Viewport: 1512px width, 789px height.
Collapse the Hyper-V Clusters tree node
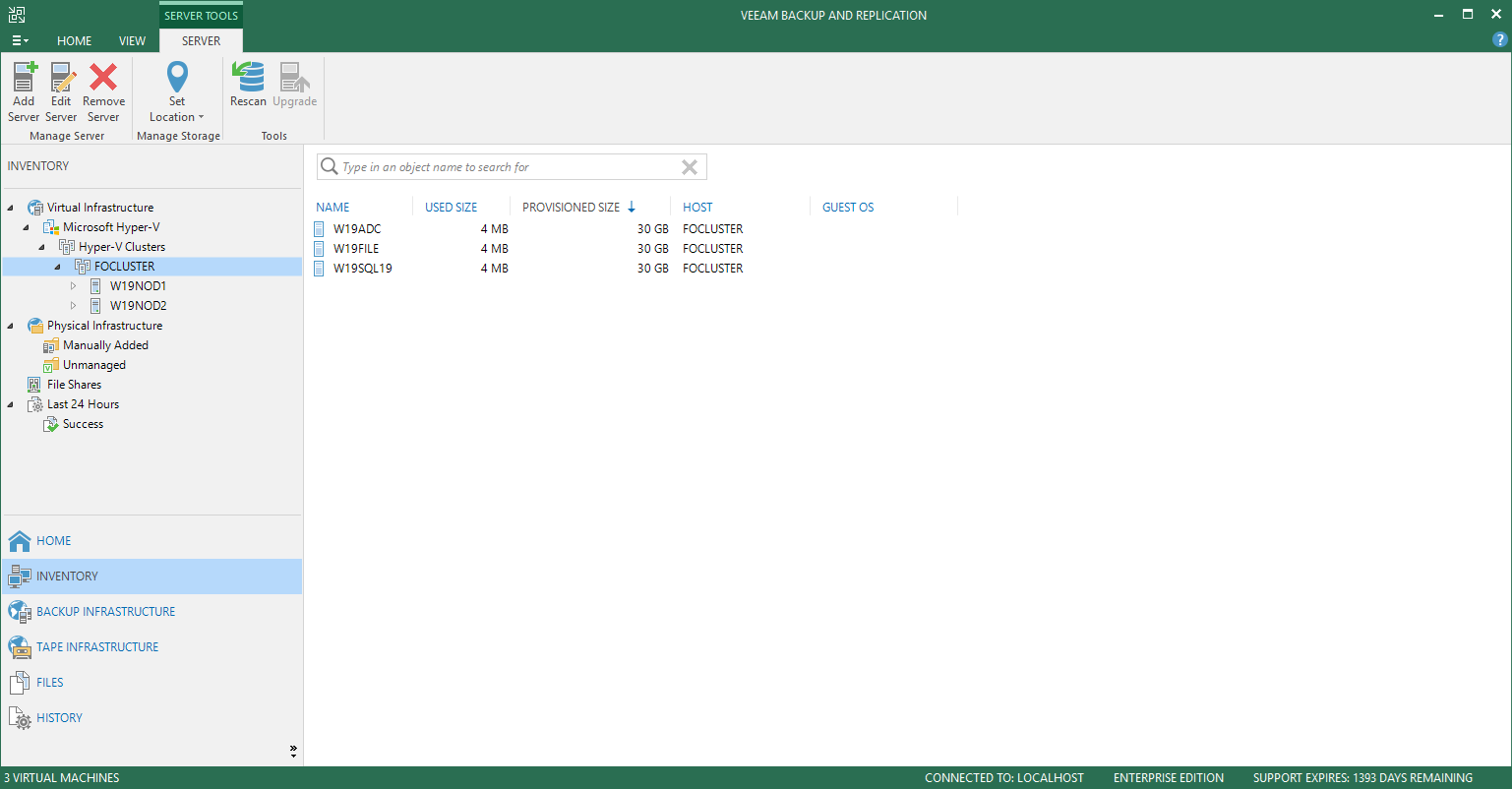[x=42, y=247]
